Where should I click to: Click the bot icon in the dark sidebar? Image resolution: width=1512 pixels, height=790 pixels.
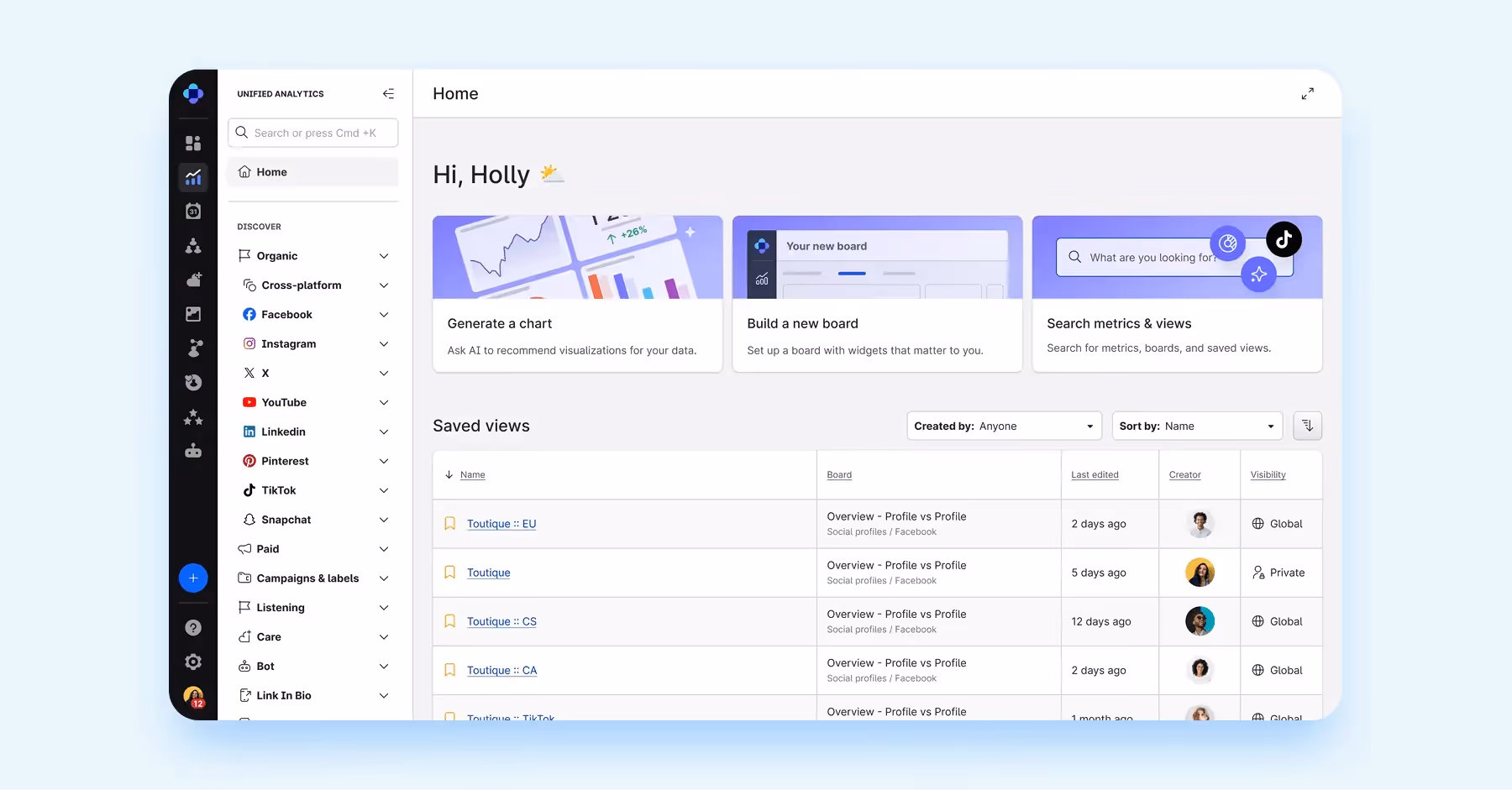[x=193, y=452]
